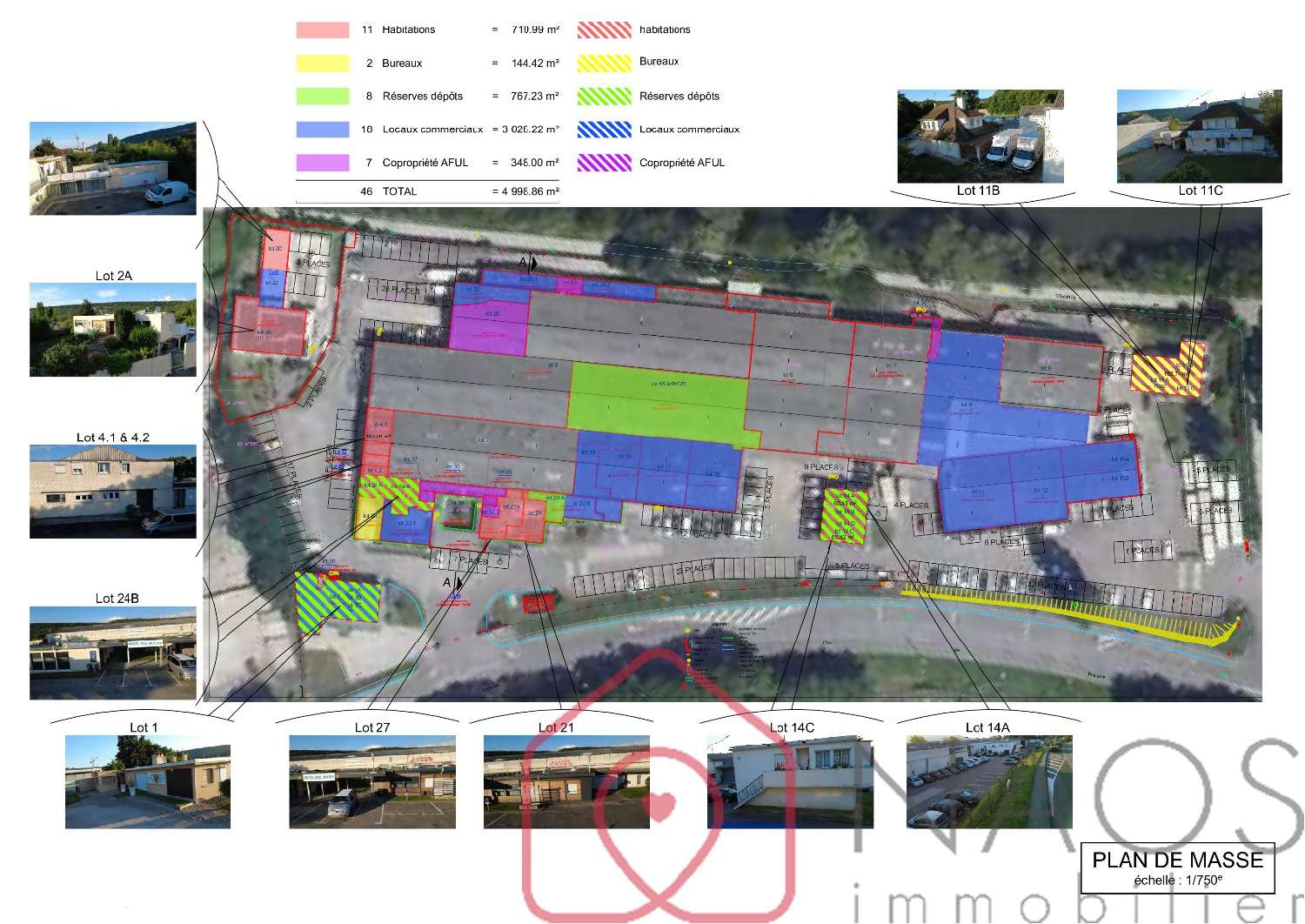Click the Lot 11C house photo
Screen dimensions: 1305x924
(1200, 136)
